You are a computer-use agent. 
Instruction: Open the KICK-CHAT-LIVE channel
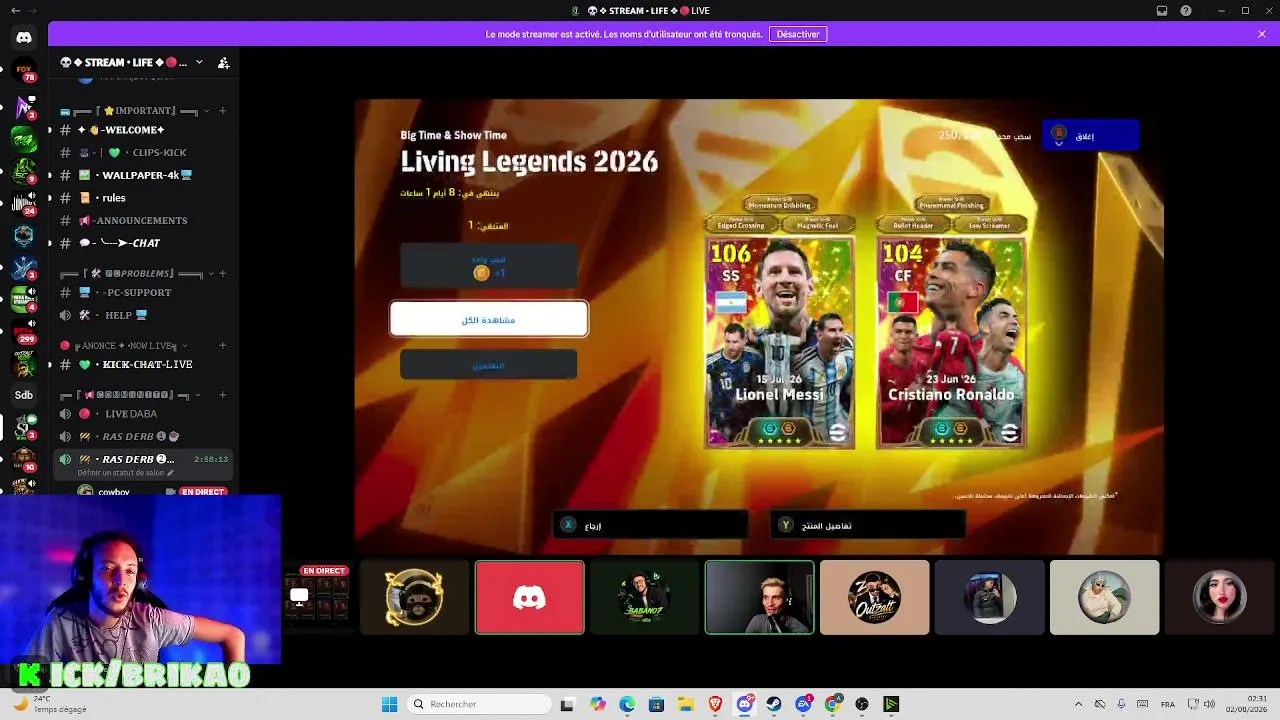pos(143,364)
